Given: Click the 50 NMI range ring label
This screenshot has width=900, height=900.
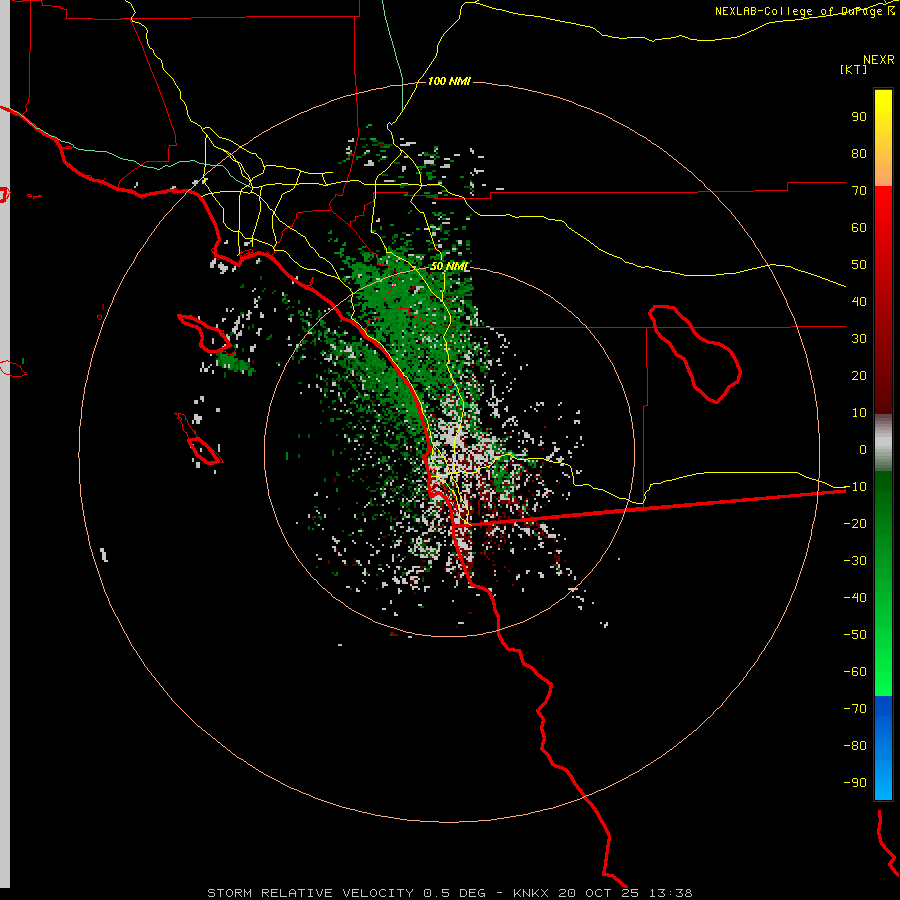Looking at the screenshot, I should click(x=449, y=266).
